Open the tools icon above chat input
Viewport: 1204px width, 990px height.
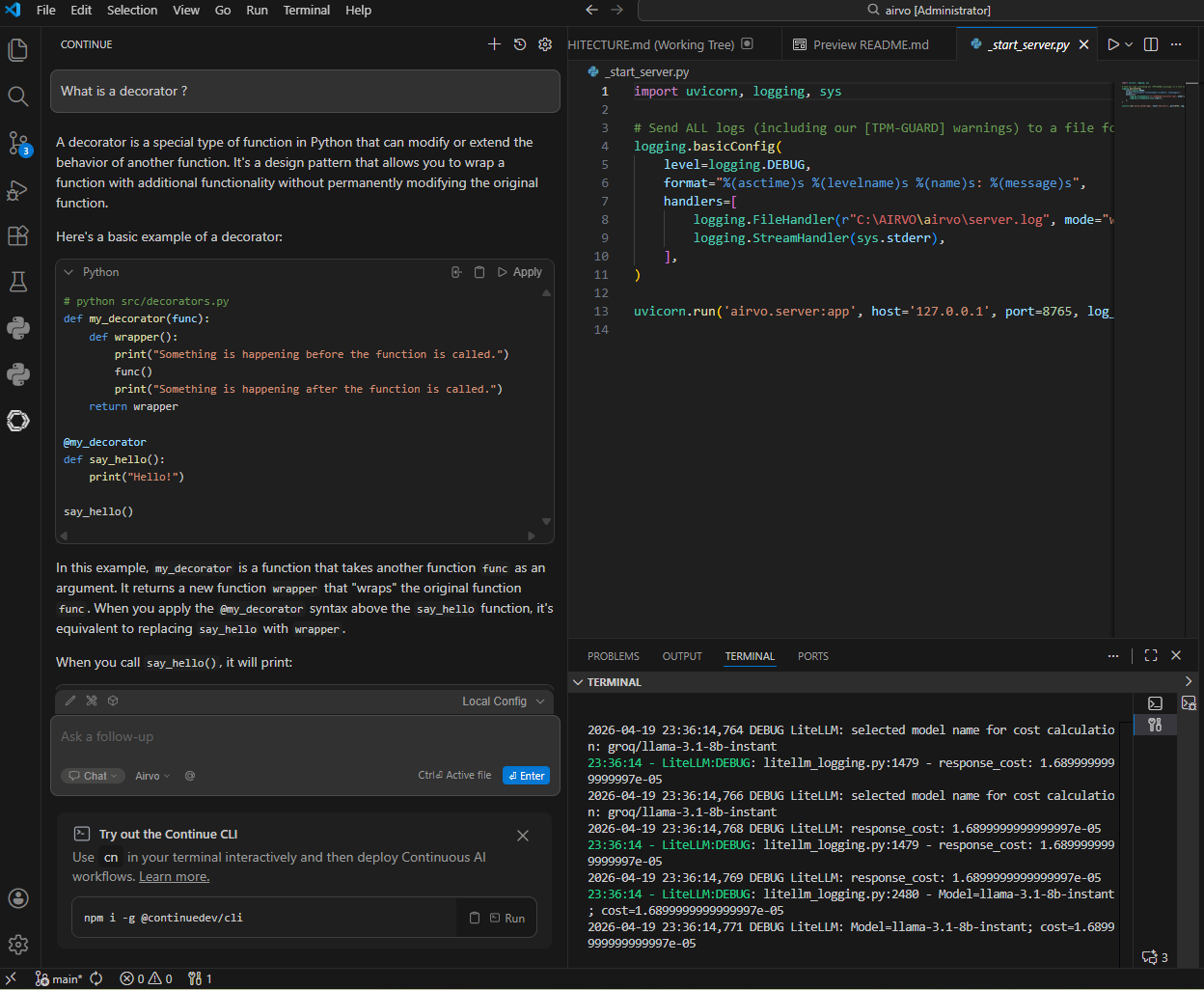[92, 701]
